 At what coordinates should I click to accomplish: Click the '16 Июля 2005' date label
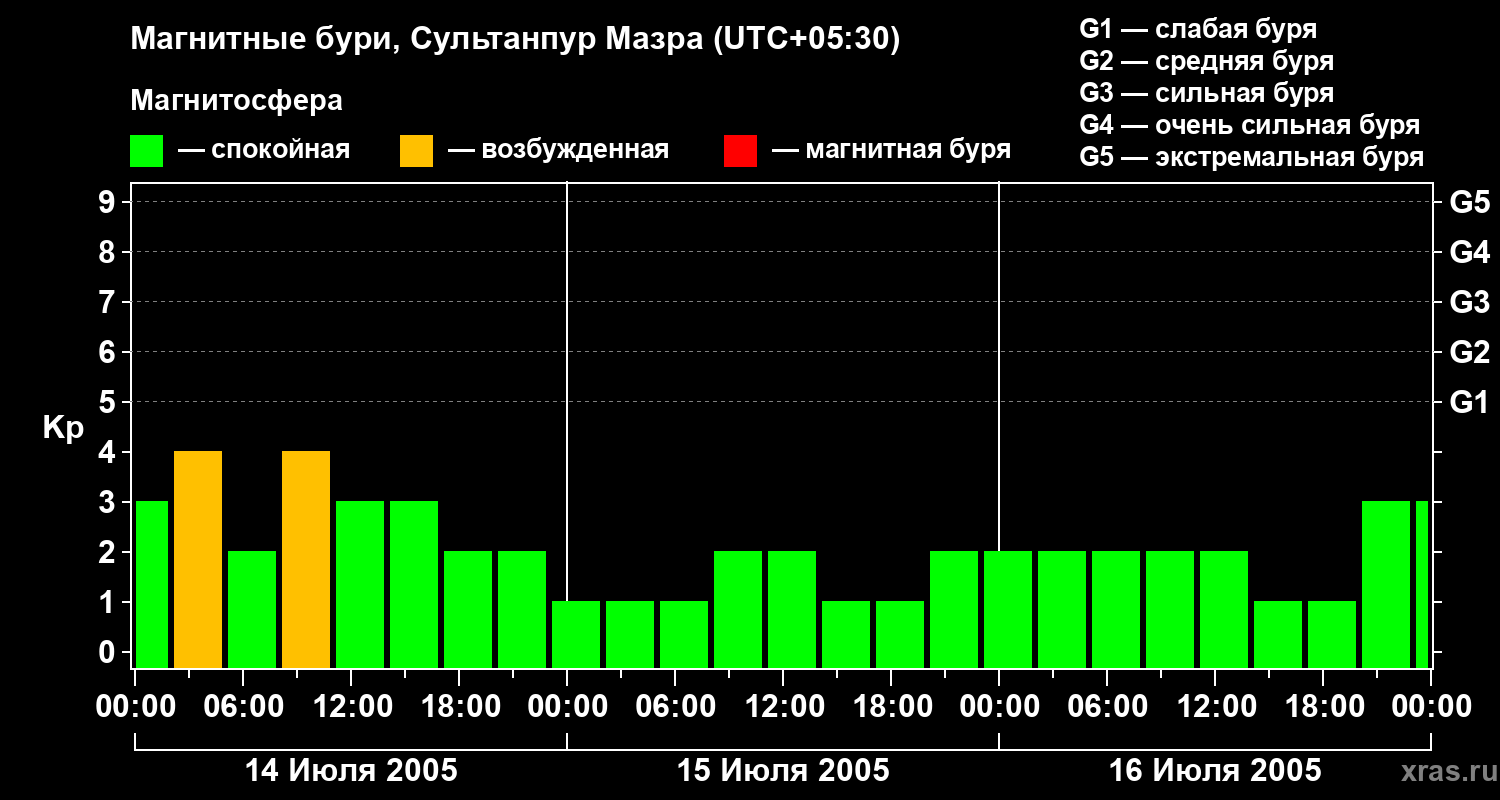click(x=1215, y=771)
